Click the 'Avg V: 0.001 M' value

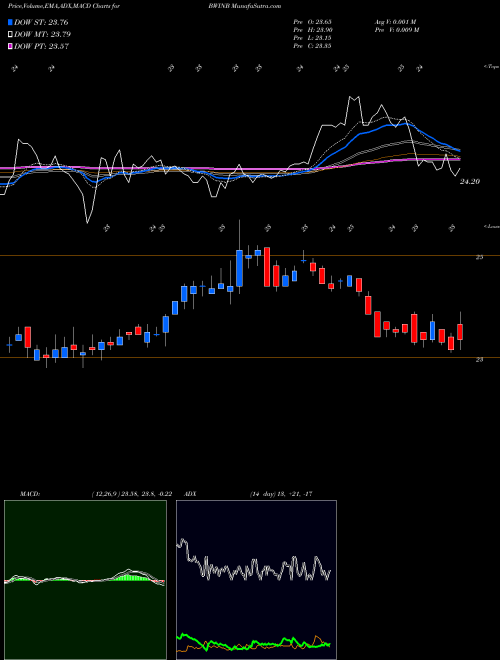pos(395,22)
